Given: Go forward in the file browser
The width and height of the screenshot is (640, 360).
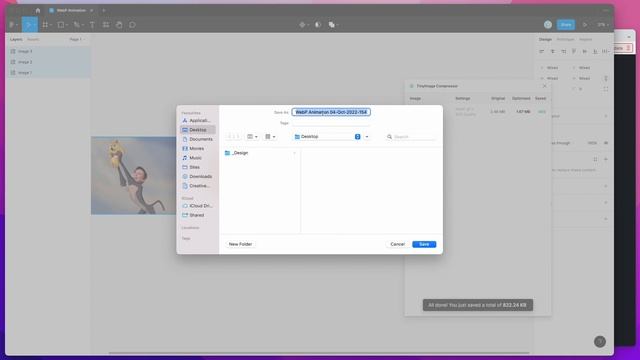Looking at the screenshot, I should pos(237,137).
